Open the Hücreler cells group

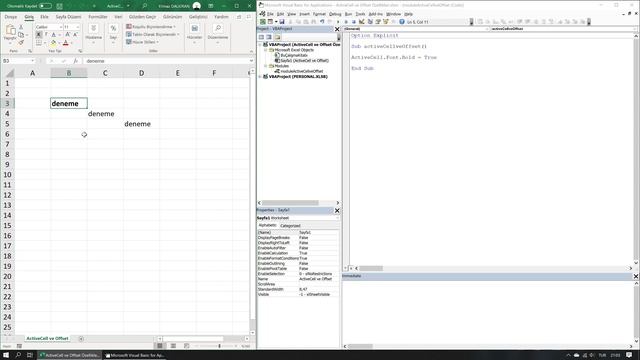coord(194,33)
